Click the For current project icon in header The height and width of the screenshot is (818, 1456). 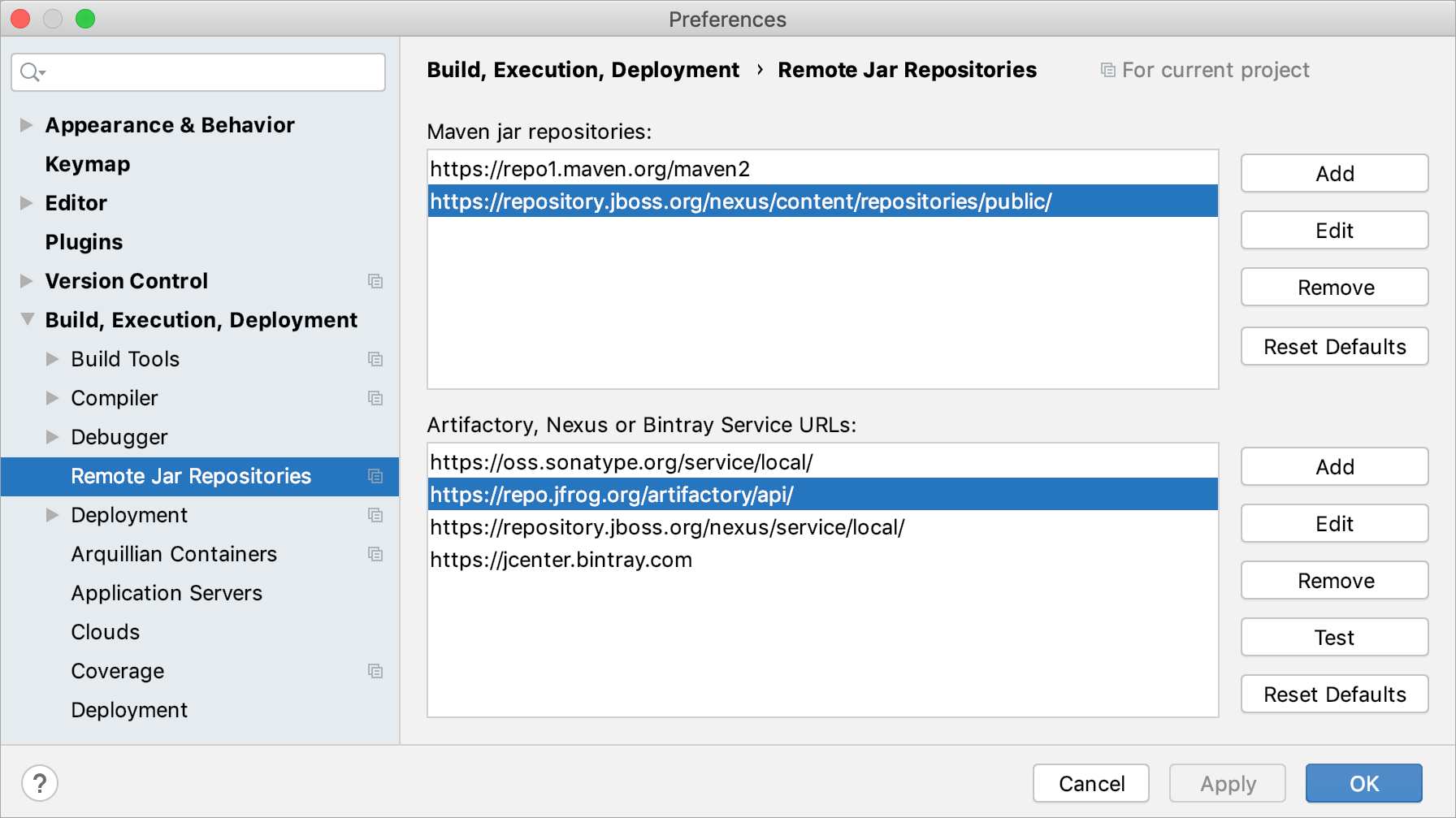(1107, 70)
